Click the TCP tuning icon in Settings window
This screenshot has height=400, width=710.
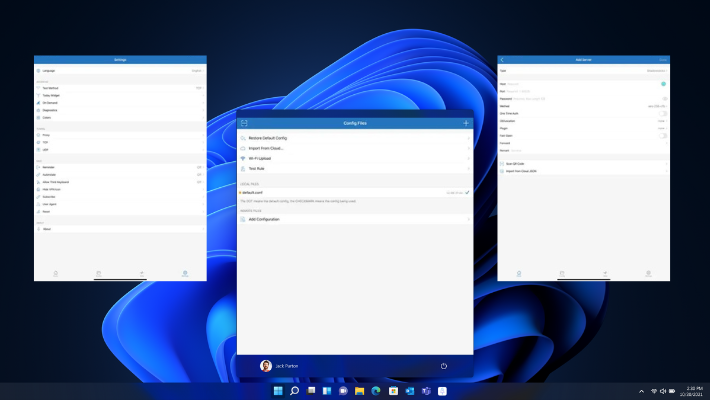tap(38, 142)
